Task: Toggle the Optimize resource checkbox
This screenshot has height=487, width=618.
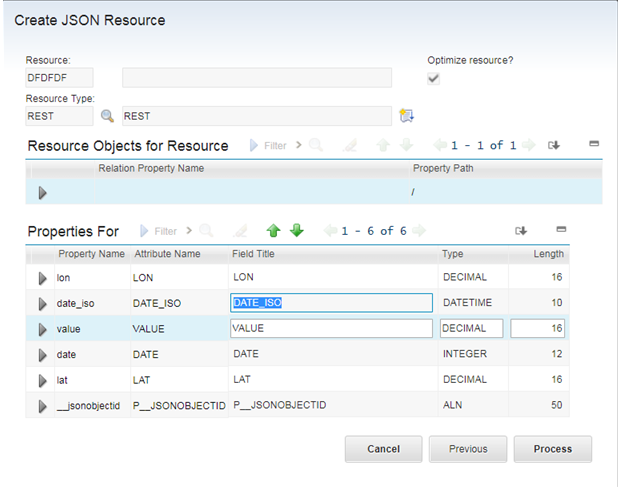Action: [x=433, y=79]
